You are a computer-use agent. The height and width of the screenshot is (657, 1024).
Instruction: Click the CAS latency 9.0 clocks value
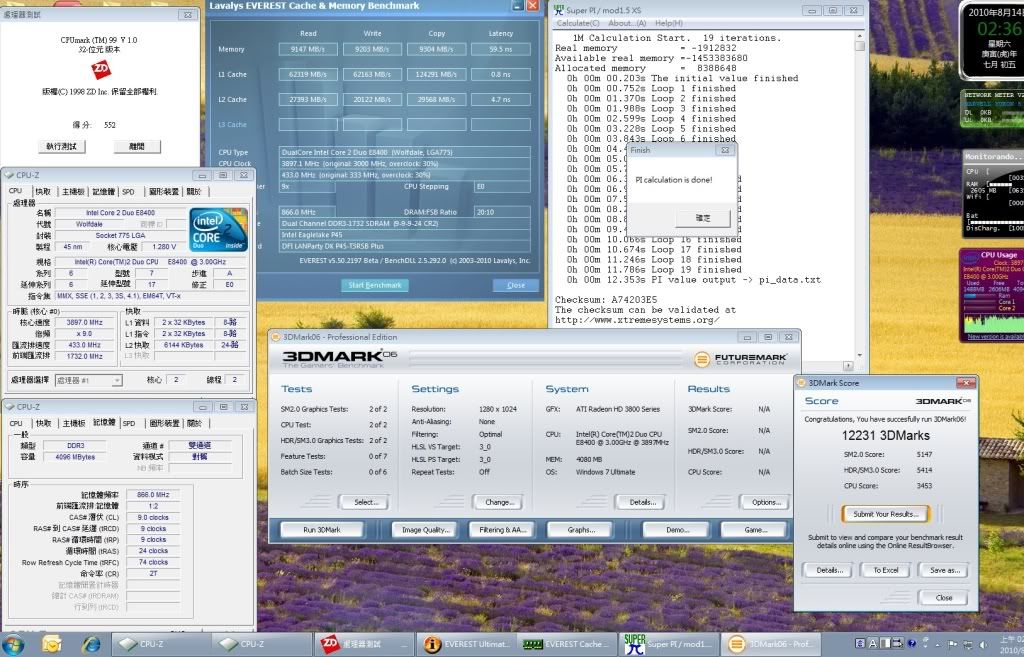coord(153,517)
